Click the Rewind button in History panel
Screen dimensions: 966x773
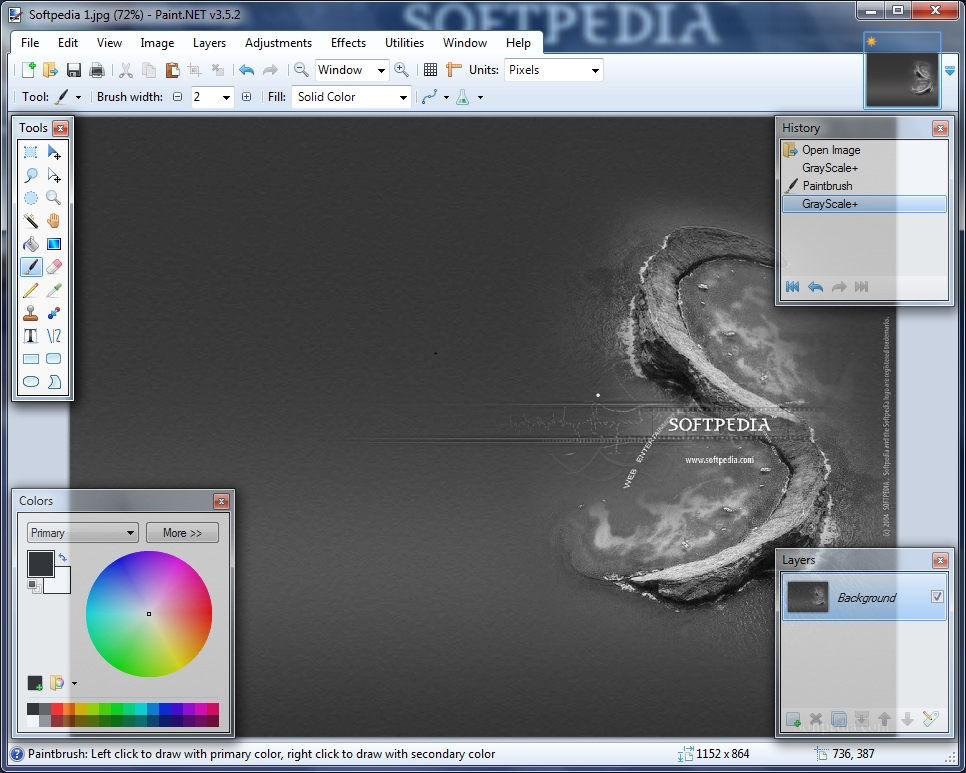point(792,286)
